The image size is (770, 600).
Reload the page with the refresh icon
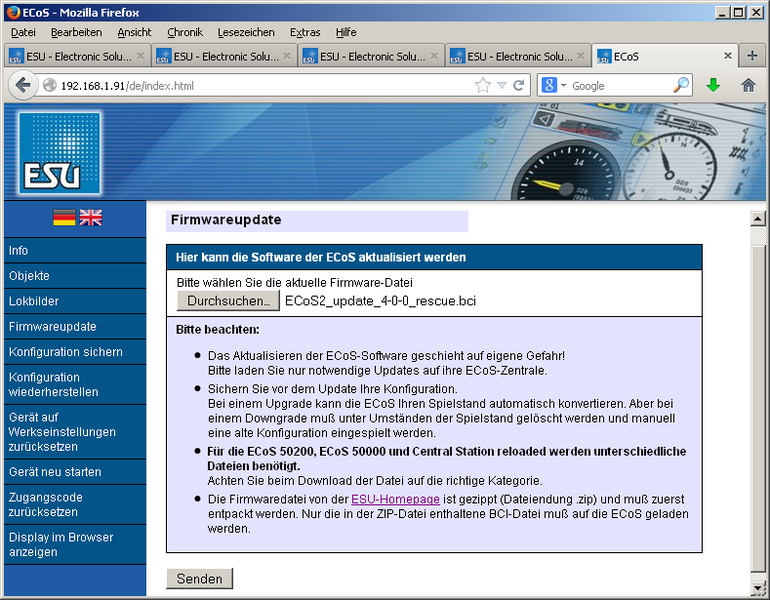tap(519, 85)
